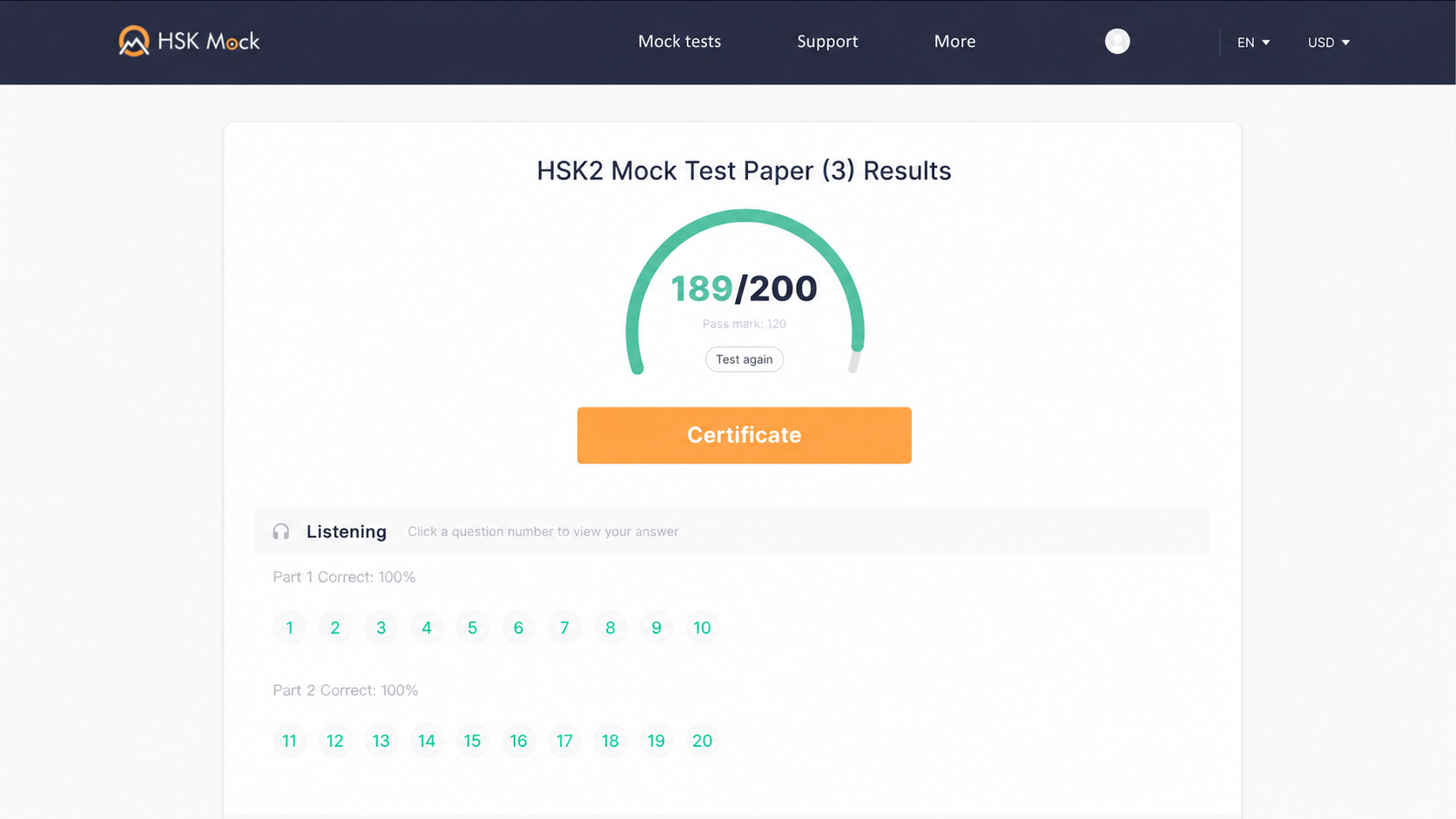Viewport: 1456px width, 819px height.
Task: Select question number 5
Action: click(473, 628)
